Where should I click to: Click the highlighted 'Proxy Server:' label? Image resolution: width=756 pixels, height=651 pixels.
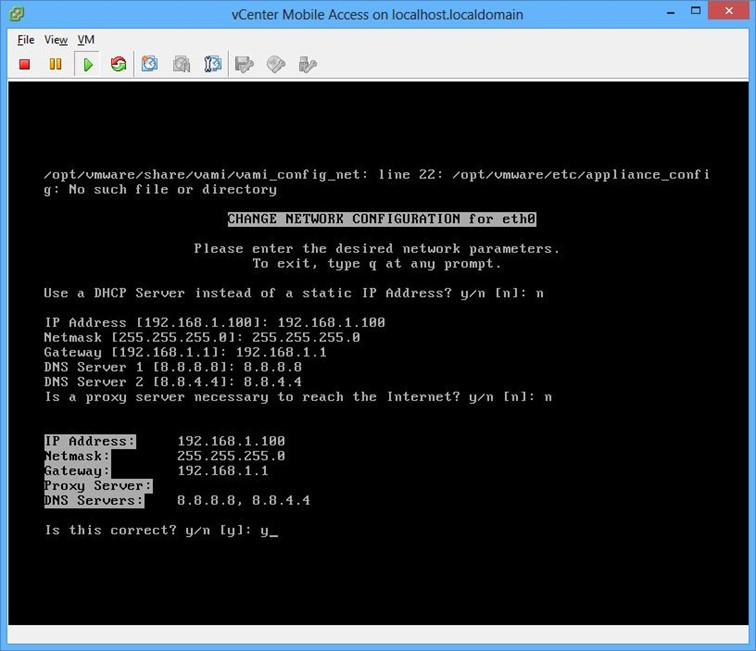click(x=98, y=486)
